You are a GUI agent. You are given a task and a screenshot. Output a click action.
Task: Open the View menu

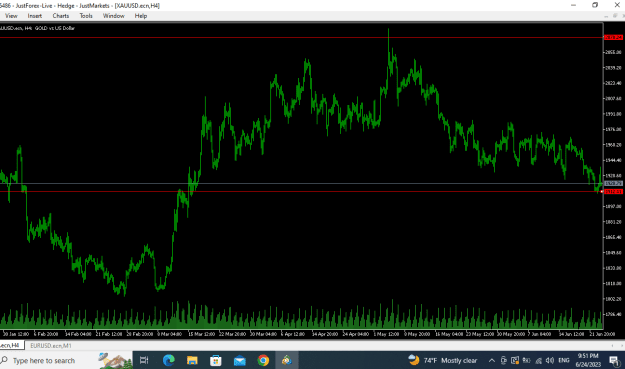[11, 16]
